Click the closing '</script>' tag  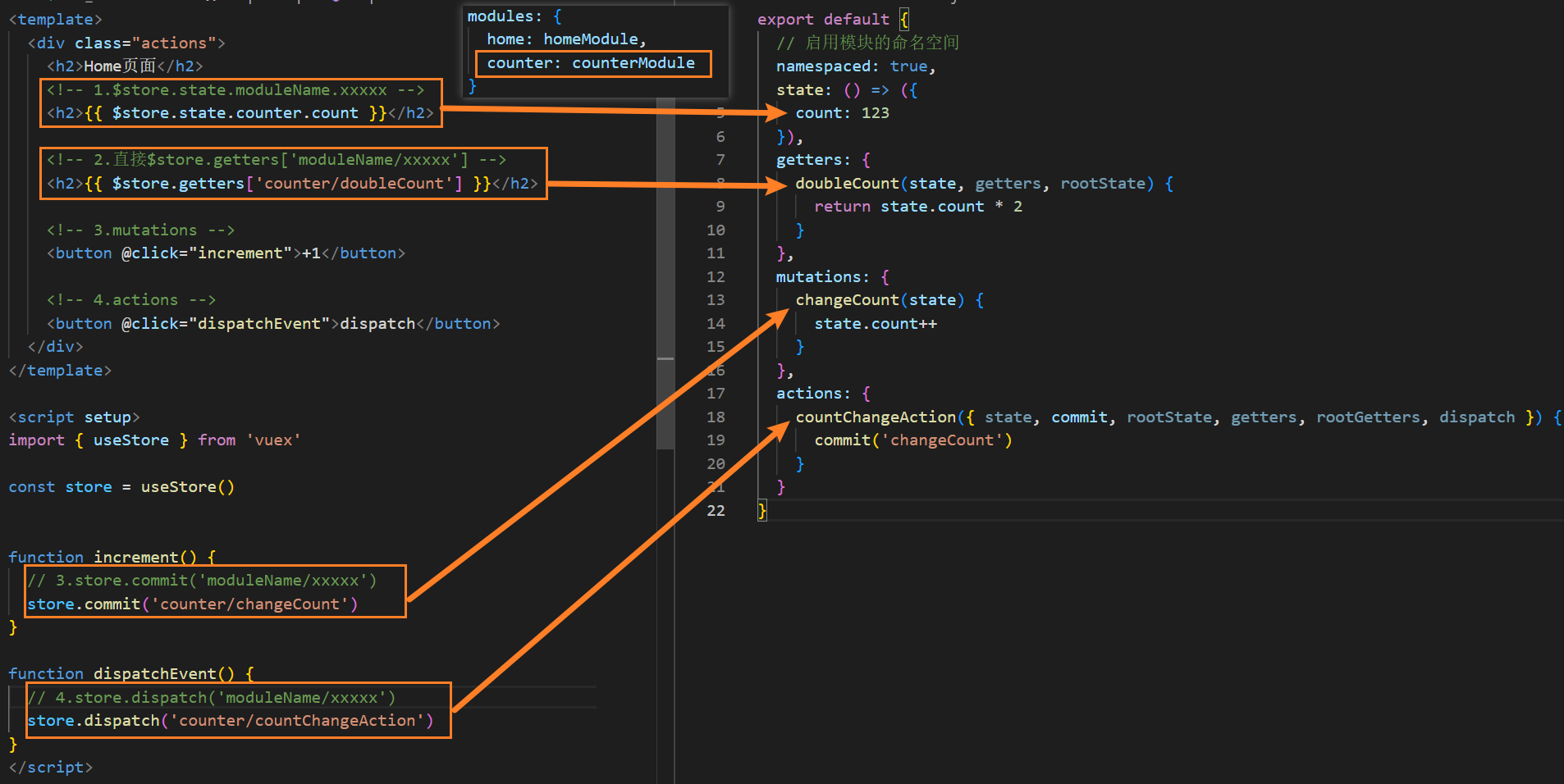point(51,768)
